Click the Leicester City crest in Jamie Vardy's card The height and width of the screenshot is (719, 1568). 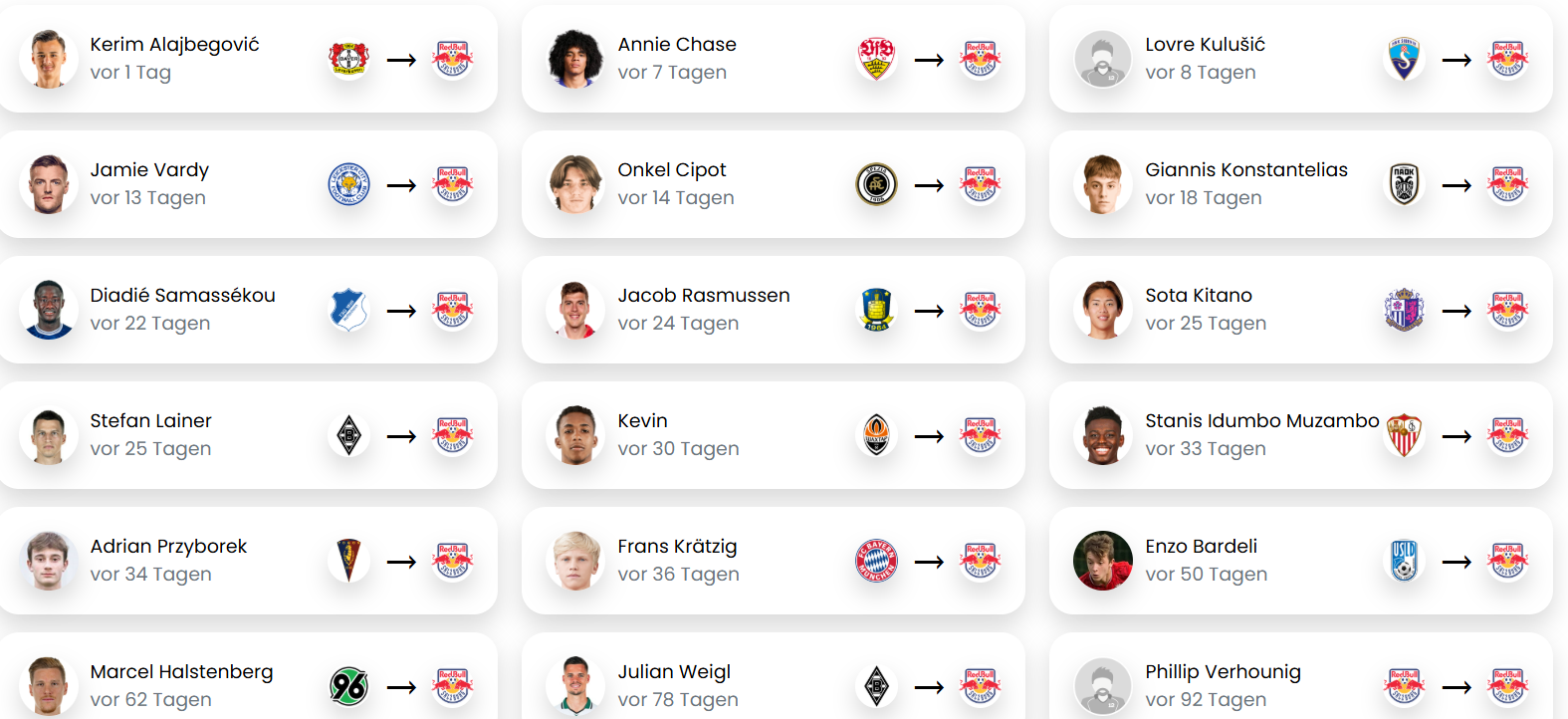click(349, 185)
